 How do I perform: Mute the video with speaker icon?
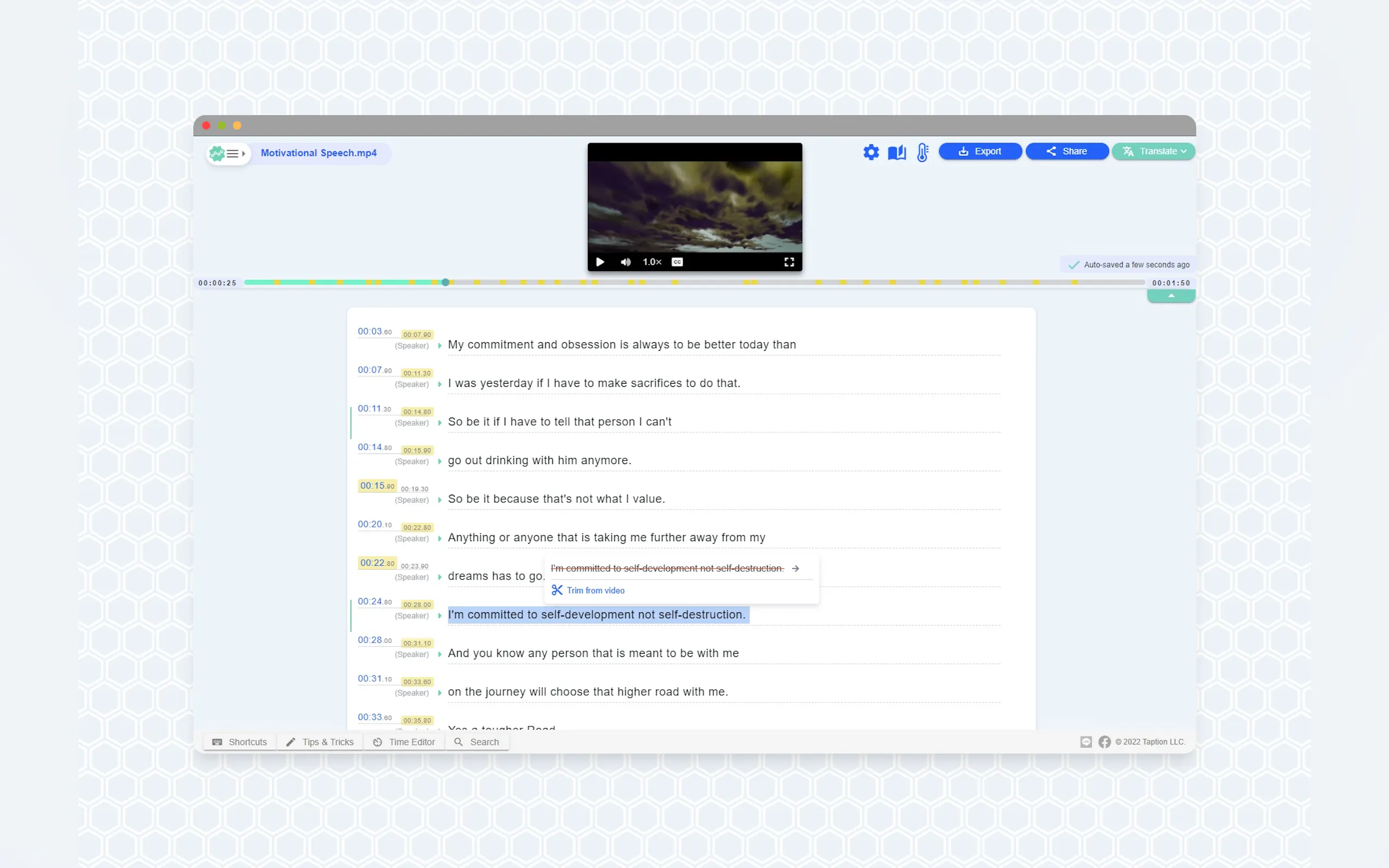tap(625, 262)
